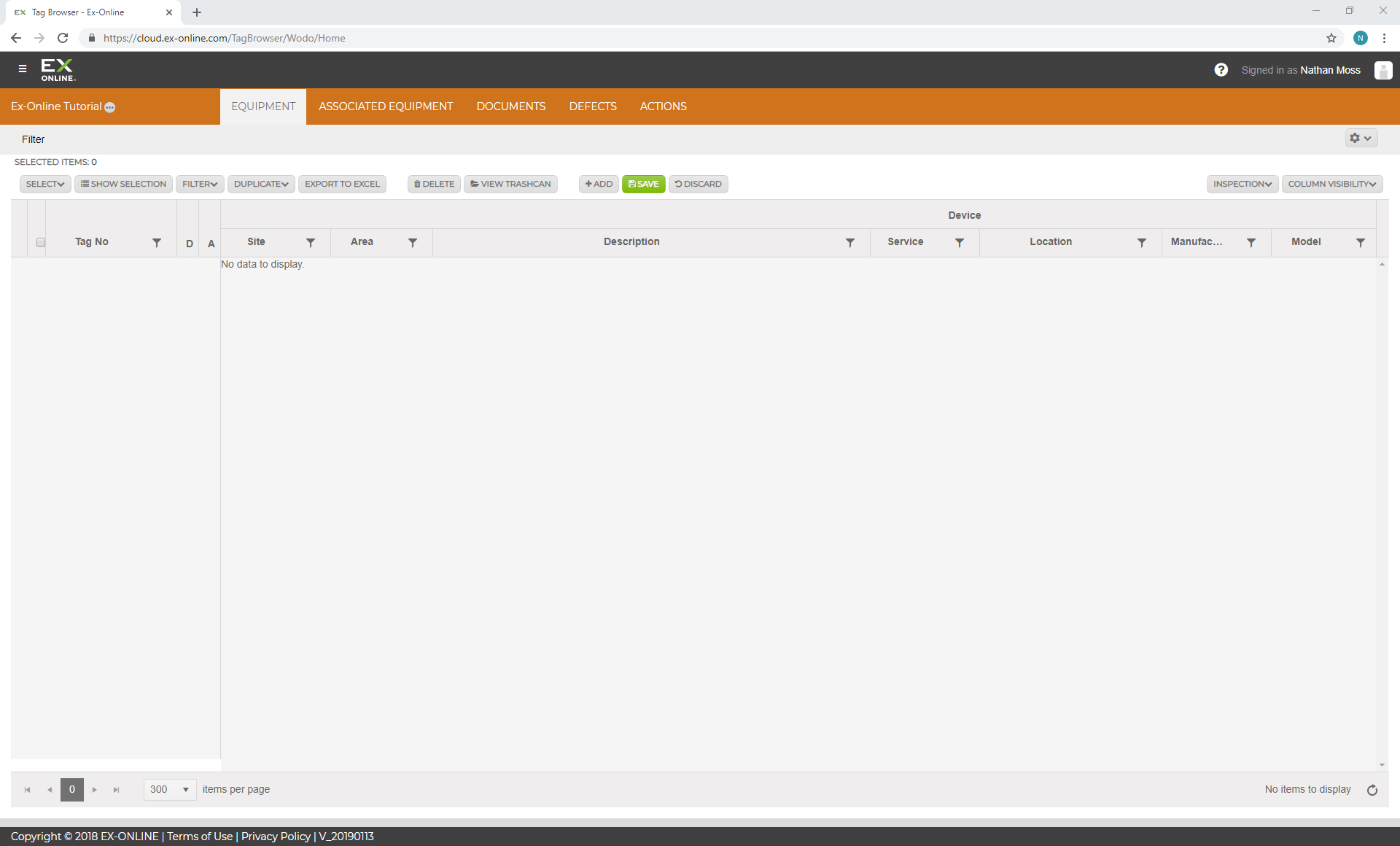1400x846 pixels.
Task: Switch to the Documents tab
Action: [x=510, y=106]
